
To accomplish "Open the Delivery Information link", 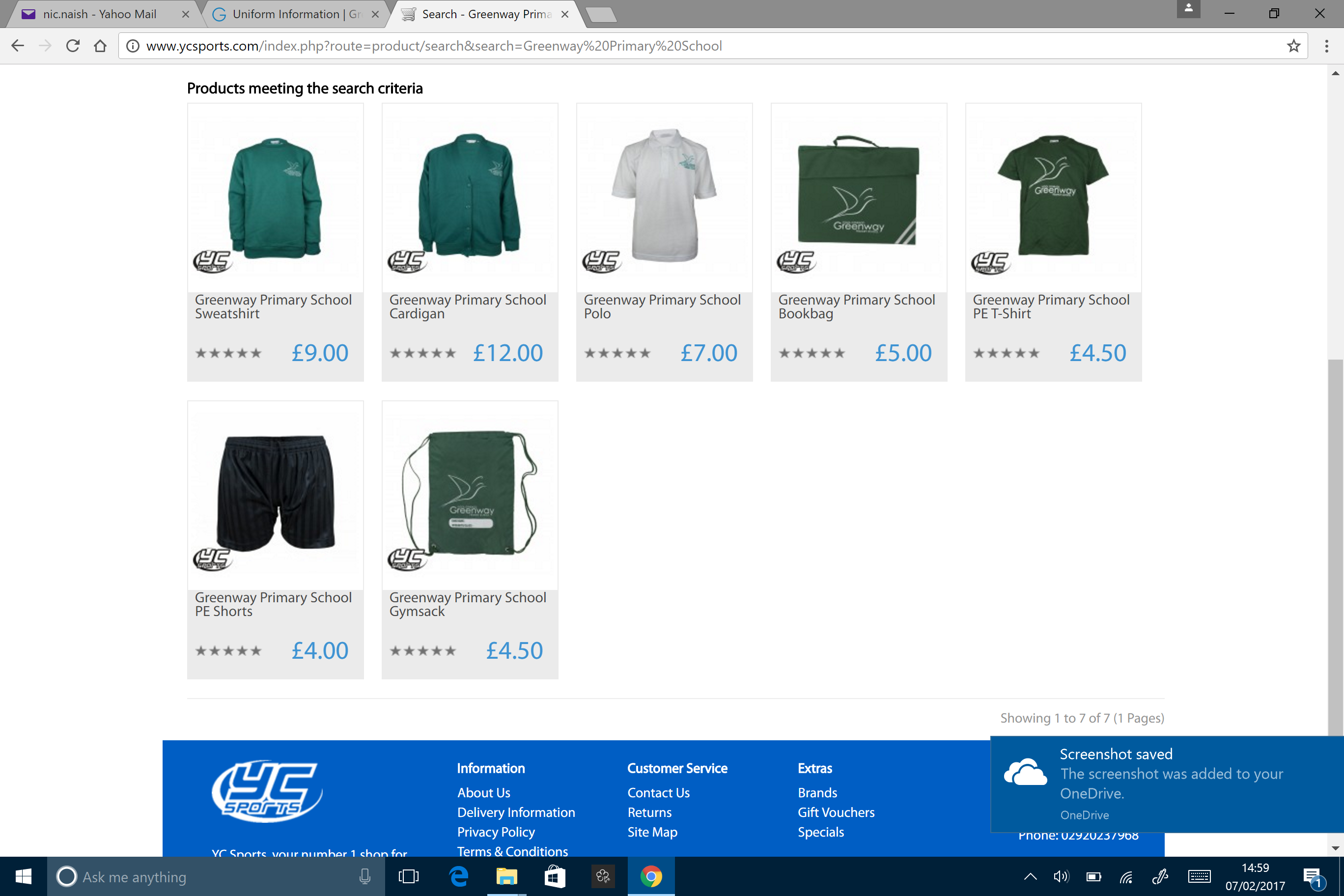I will (516, 812).
